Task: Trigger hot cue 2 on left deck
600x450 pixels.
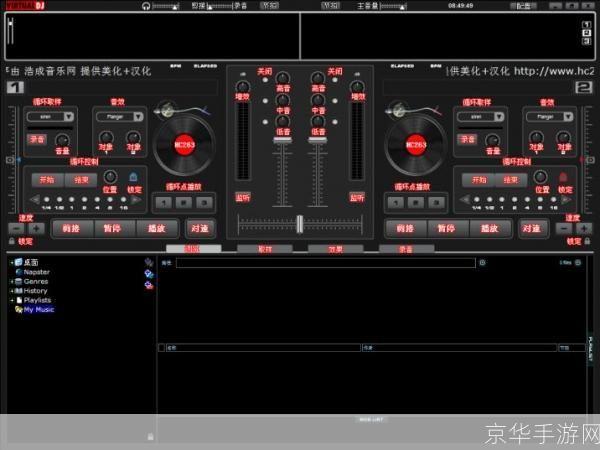Action: (x=184, y=202)
